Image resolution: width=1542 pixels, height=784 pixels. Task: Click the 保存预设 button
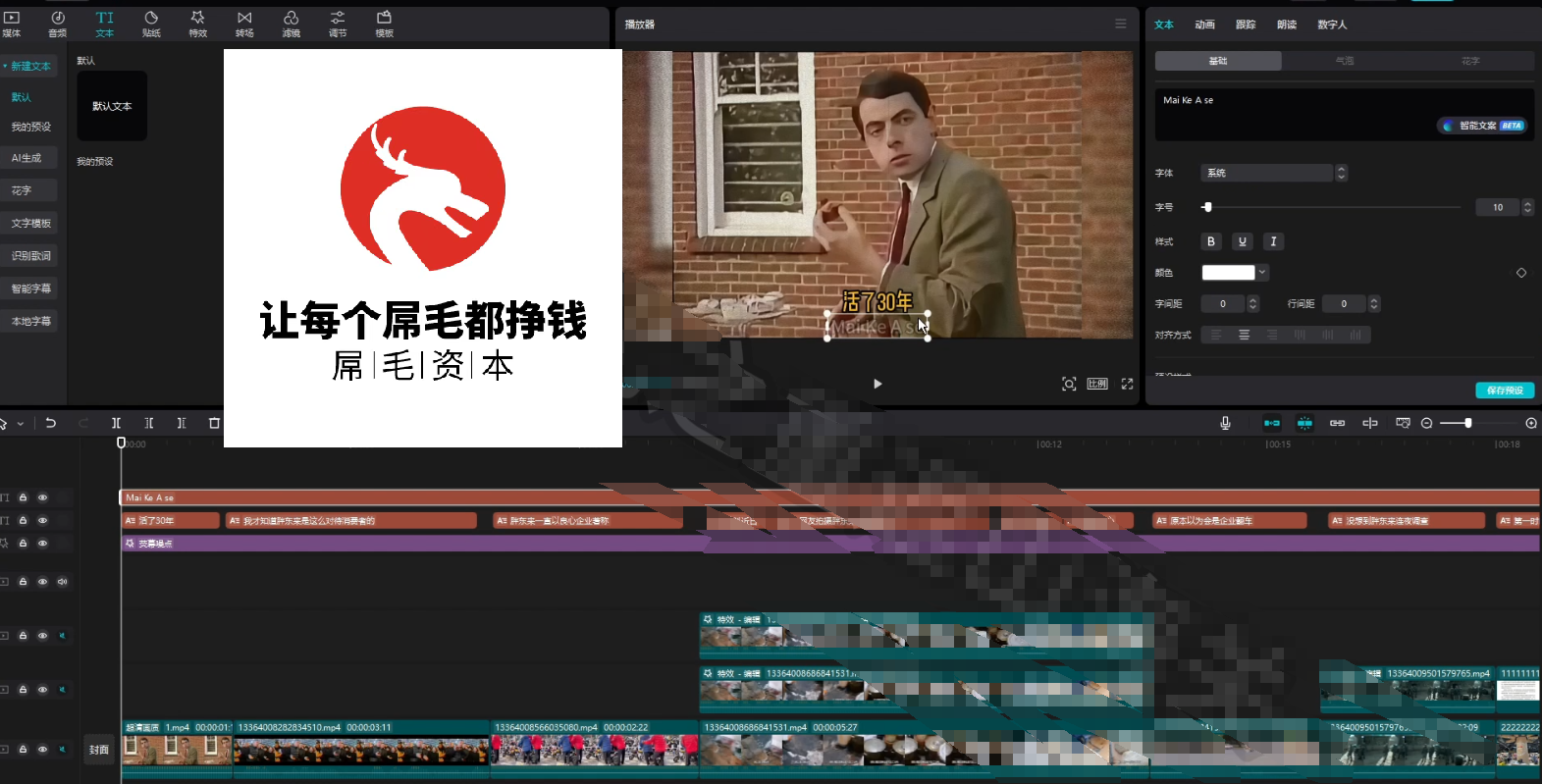tap(1504, 391)
